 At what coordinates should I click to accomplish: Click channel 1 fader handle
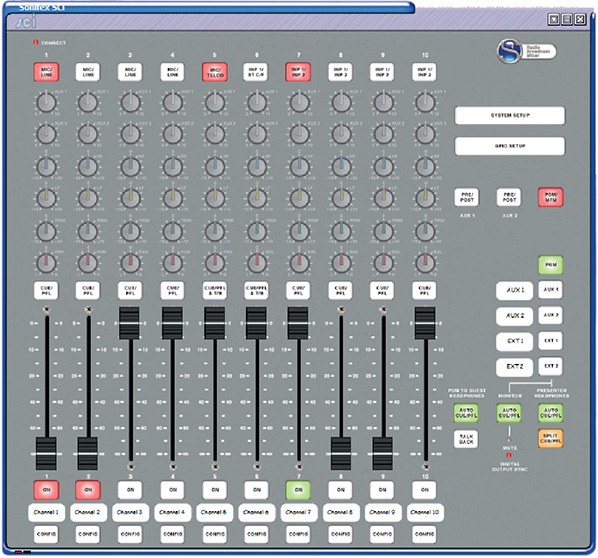(x=46, y=453)
